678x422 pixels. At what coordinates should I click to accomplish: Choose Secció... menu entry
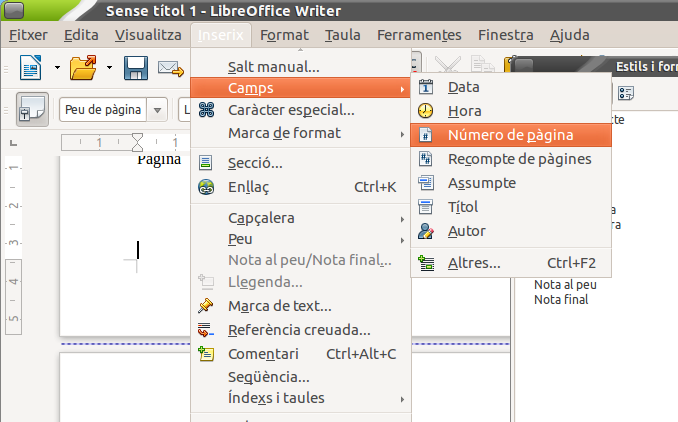coord(301,163)
